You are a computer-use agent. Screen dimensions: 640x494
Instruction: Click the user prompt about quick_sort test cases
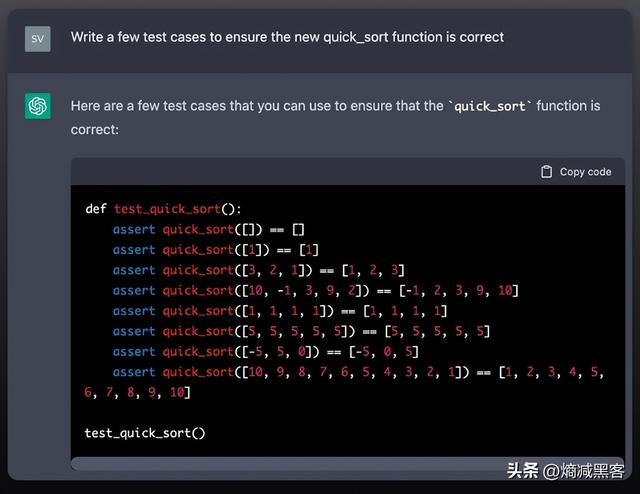(x=287, y=37)
